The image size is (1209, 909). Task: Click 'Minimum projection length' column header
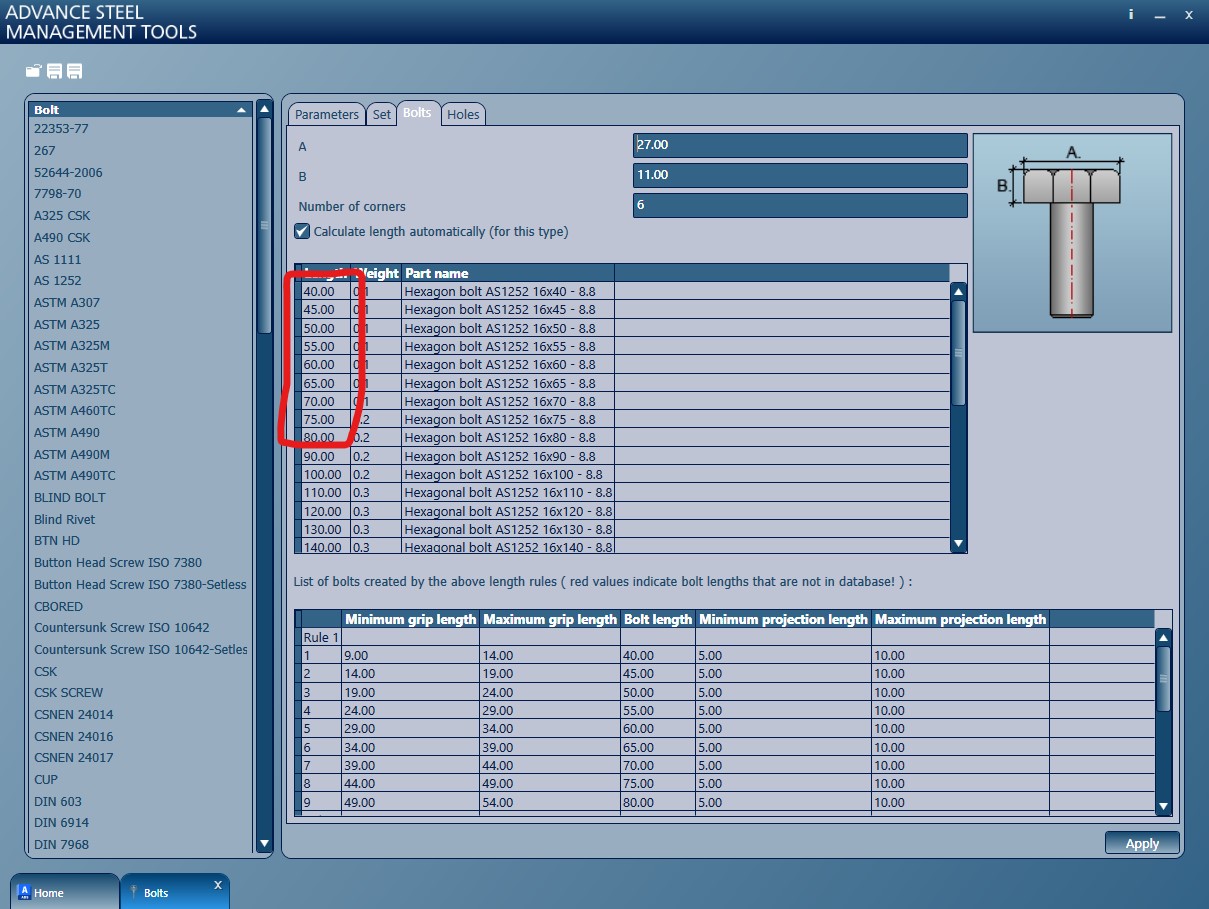click(783, 619)
